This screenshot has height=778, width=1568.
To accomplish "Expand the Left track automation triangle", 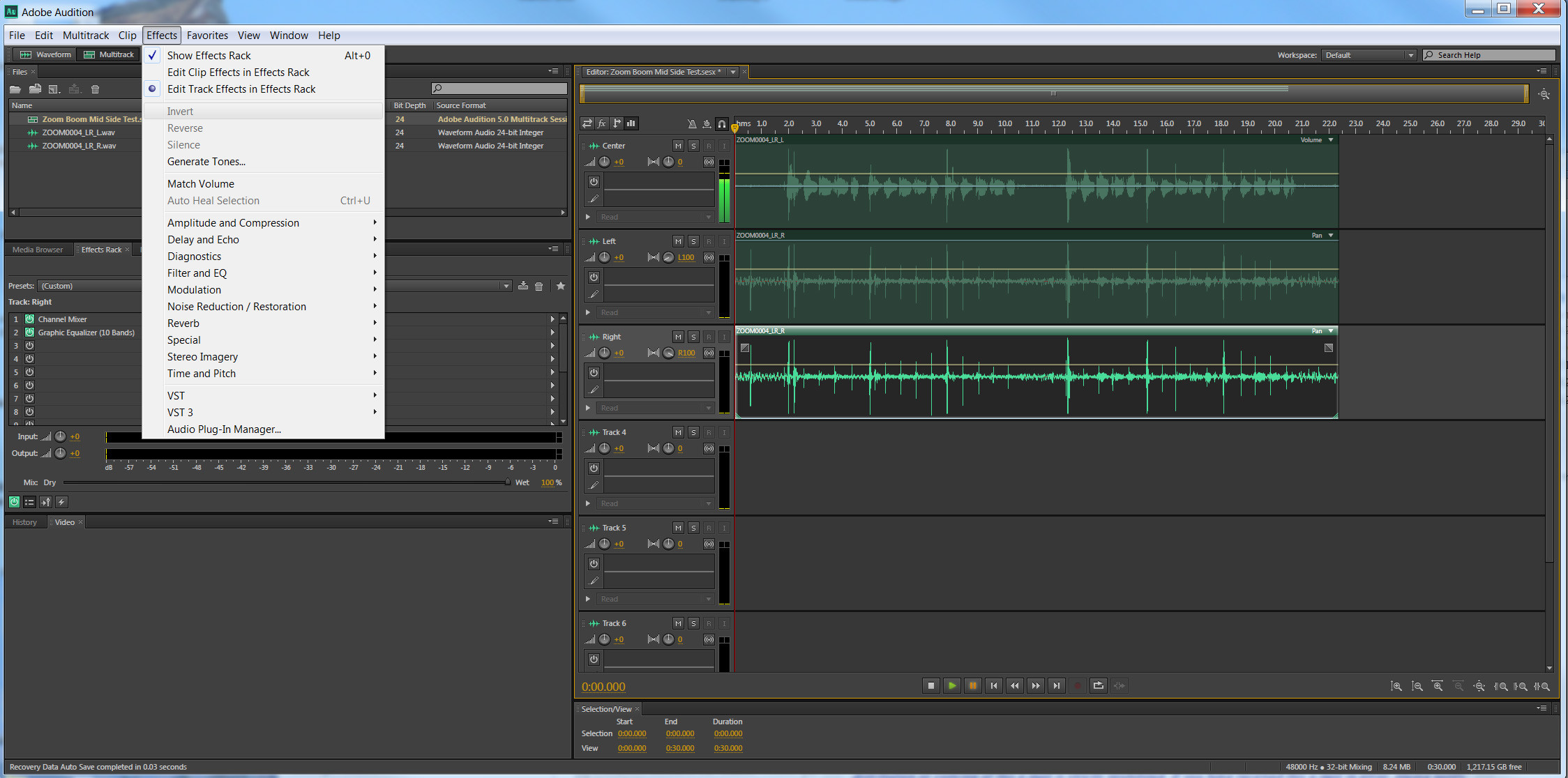I will [588, 312].
